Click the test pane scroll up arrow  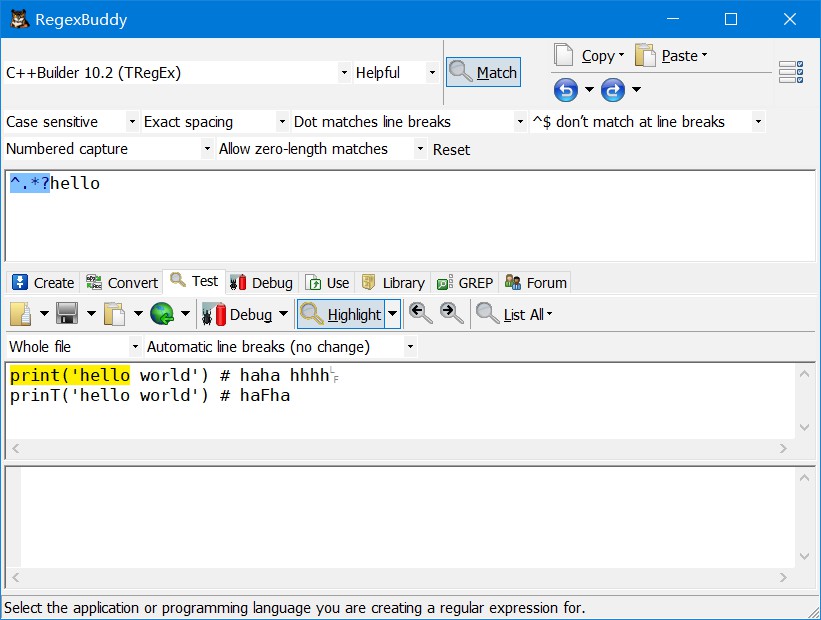805,374
